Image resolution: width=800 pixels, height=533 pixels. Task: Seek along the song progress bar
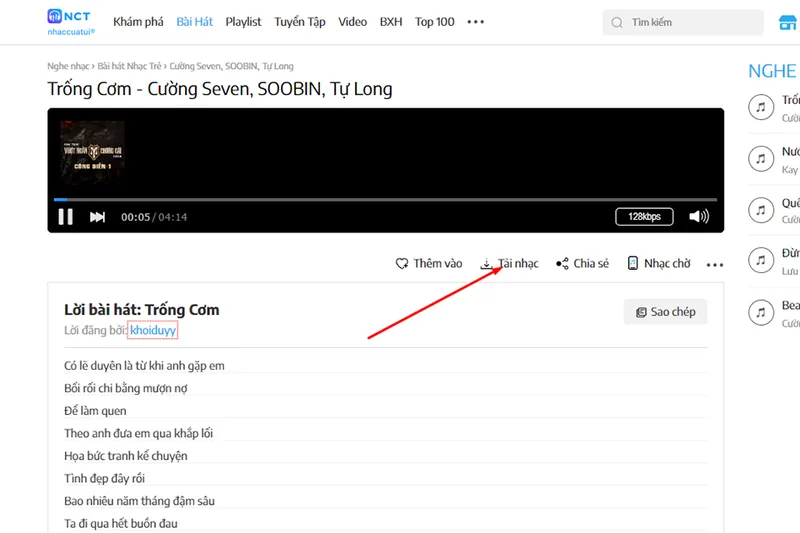click(x=385, y=200)
